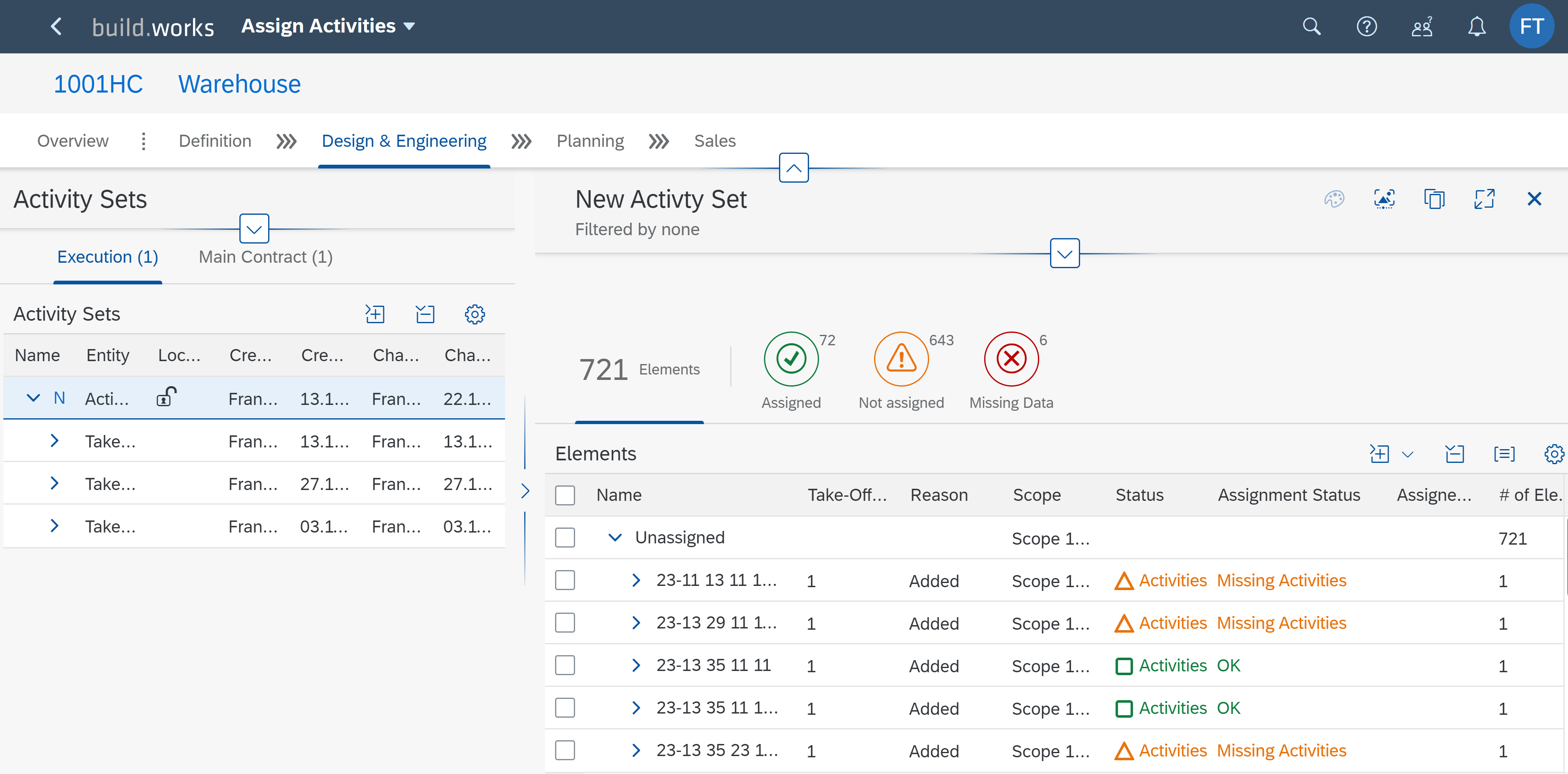
Task: Switch to the Definition tab
Action: [215, 141]
